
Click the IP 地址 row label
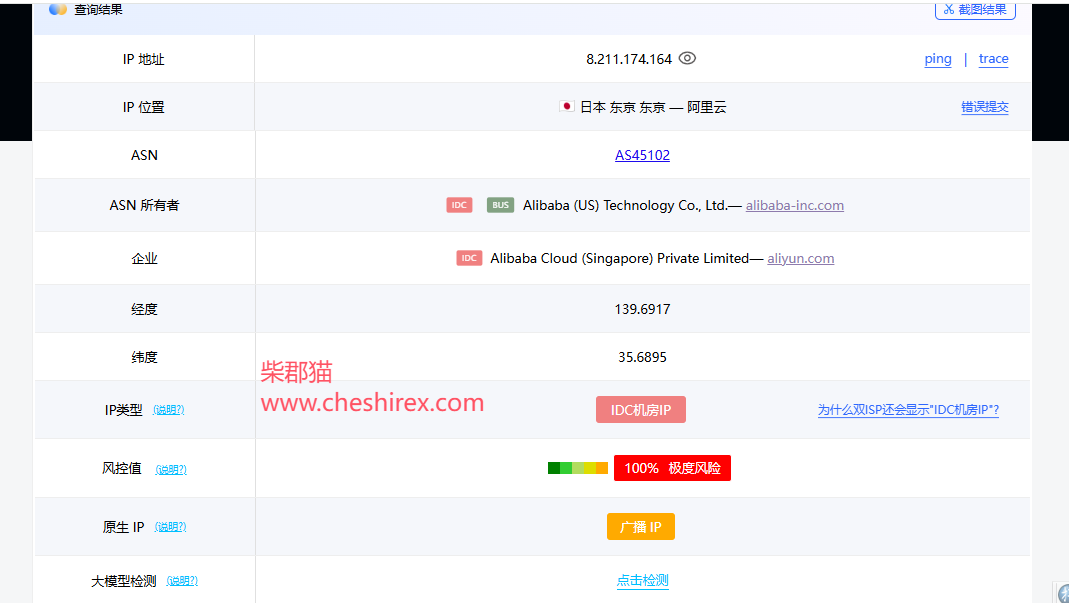click(x=144, y=59)
